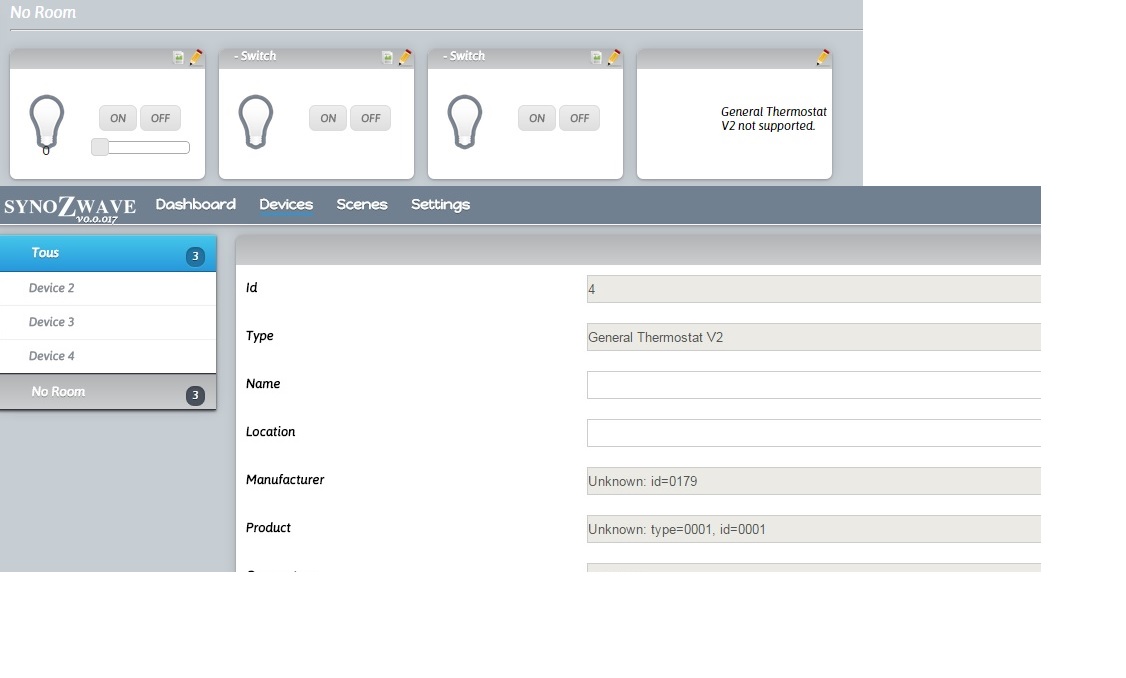Select Device 3 in the sidebar

click(x=108, y=322)
